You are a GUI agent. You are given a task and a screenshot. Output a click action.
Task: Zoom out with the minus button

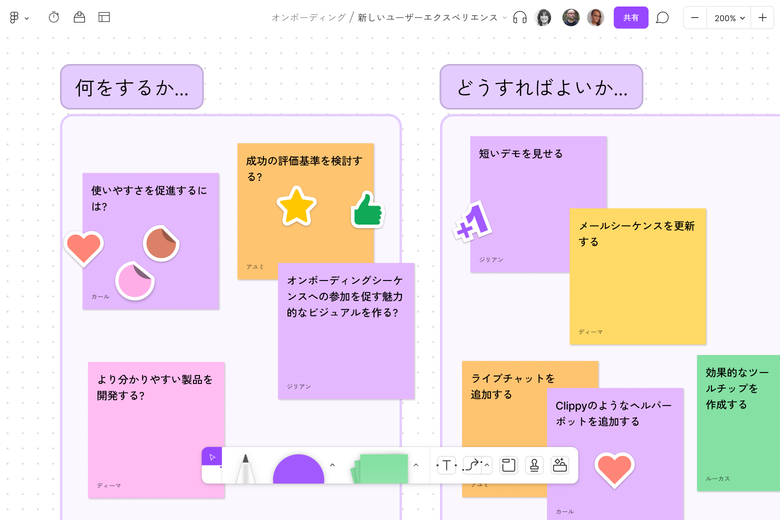[x=695, y=17]
